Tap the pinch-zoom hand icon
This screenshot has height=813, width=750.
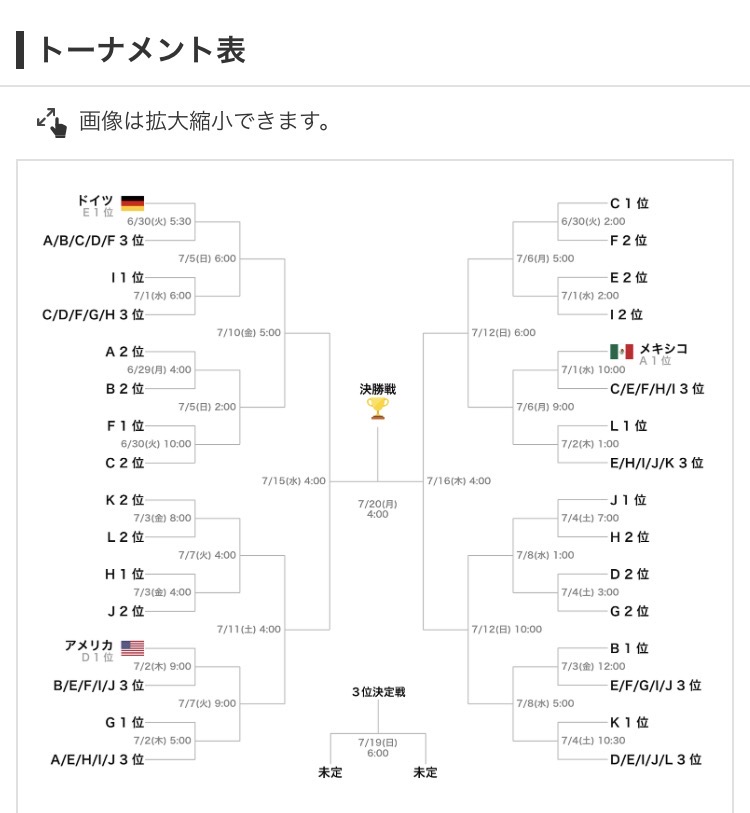click(52, 122)
